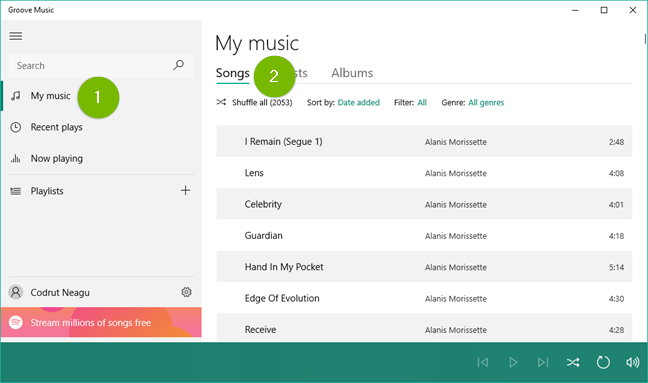Click Alanis Morissette artist in Lens row

(456, 173)
